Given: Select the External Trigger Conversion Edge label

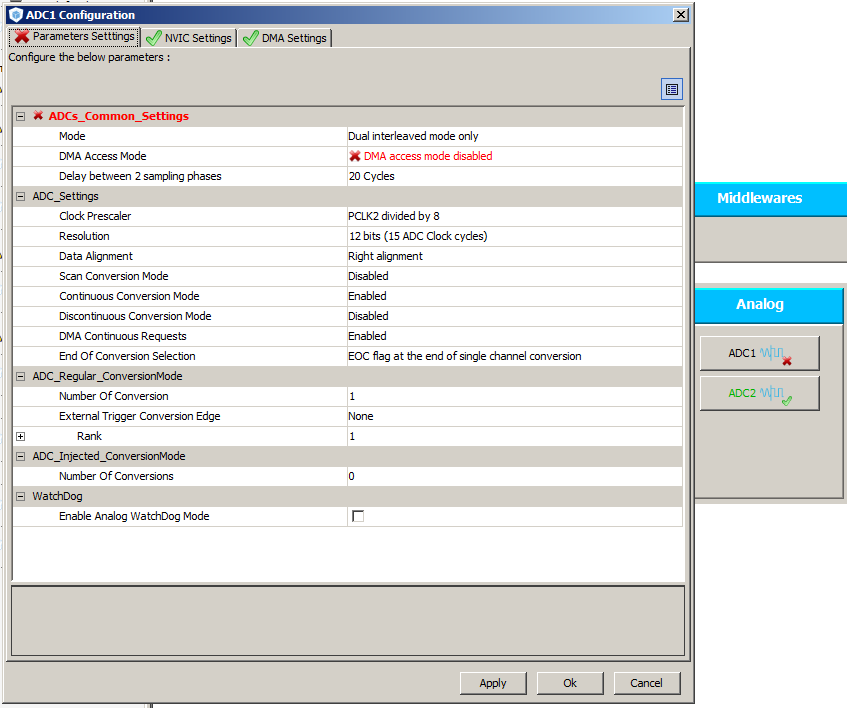Looking at the screenshot, I should [140, 416].
